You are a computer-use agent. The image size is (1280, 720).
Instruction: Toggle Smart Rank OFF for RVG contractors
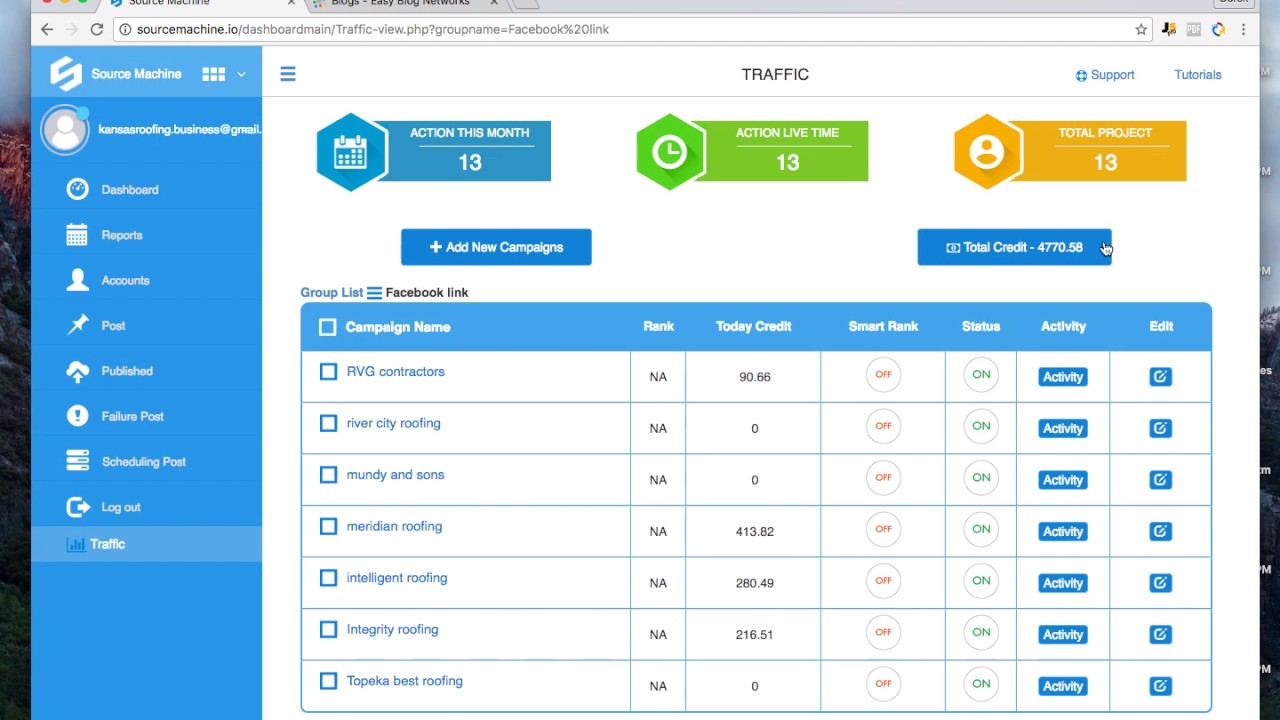(x=883, y=375)
